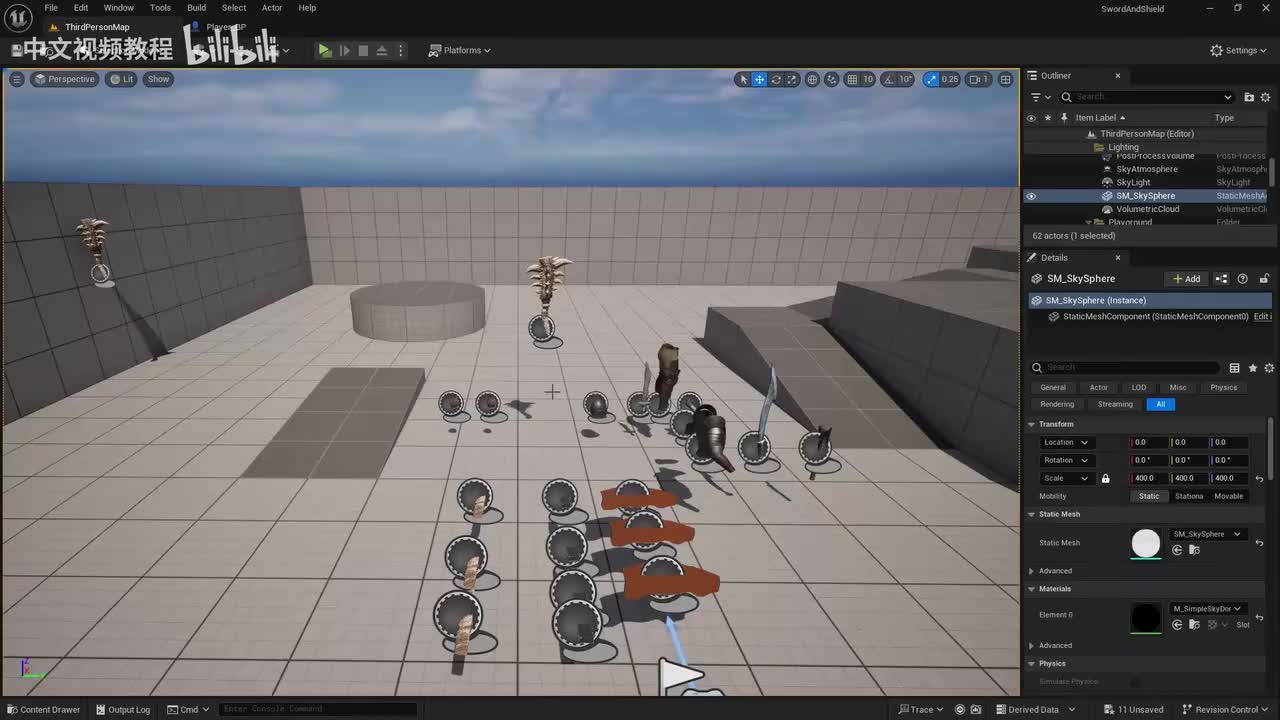Open the Lit view mode menu

tap(122, 79)
